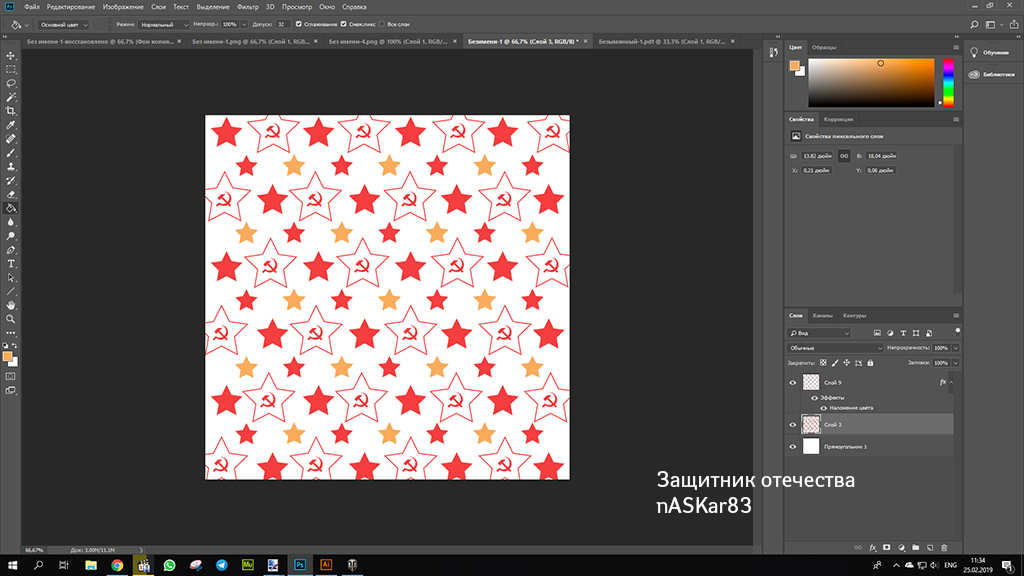Click the add layer style fx icon

click(x=873, y=547)
